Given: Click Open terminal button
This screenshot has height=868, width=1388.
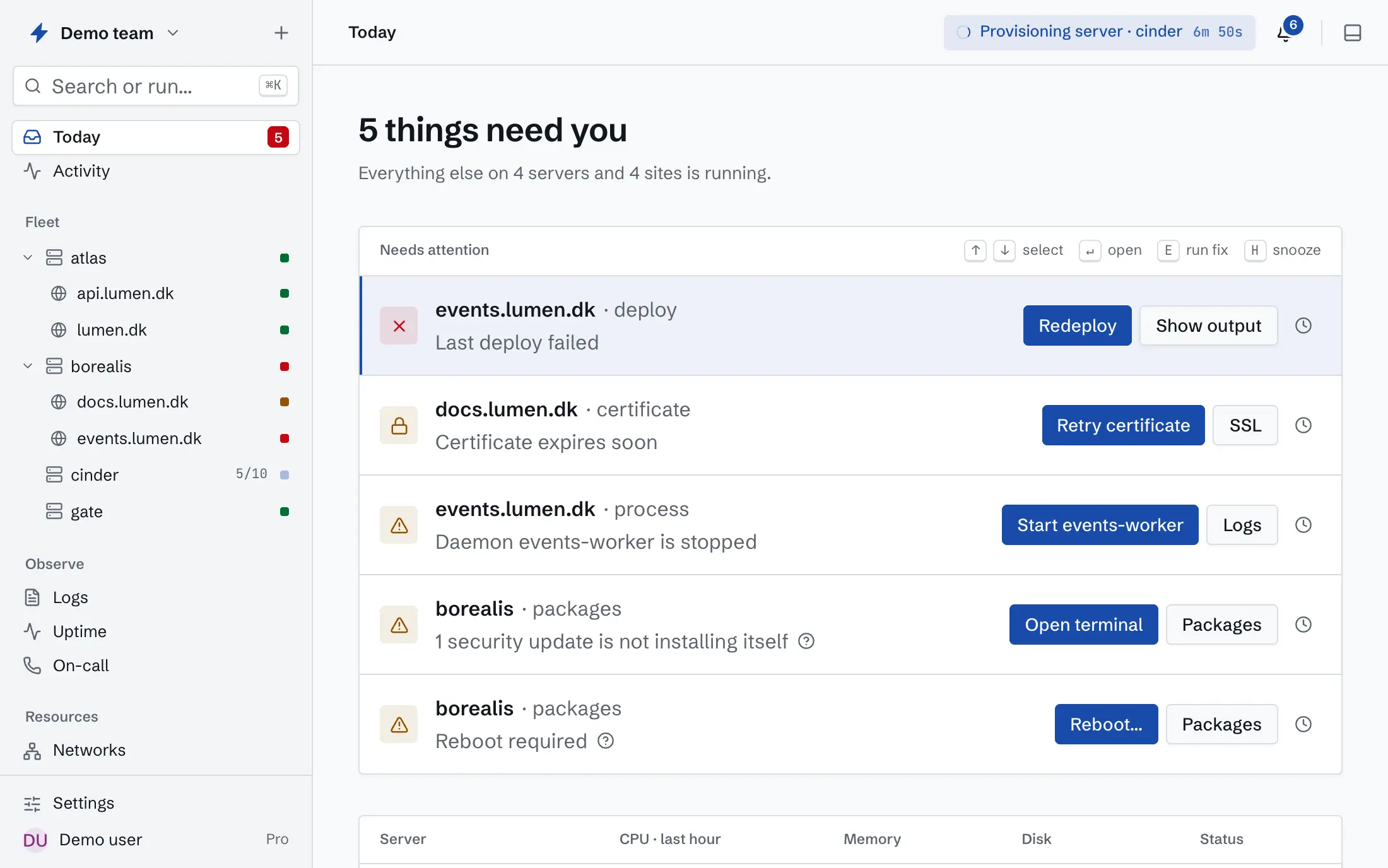Looking at the screenshot, I should [1084, 625].
